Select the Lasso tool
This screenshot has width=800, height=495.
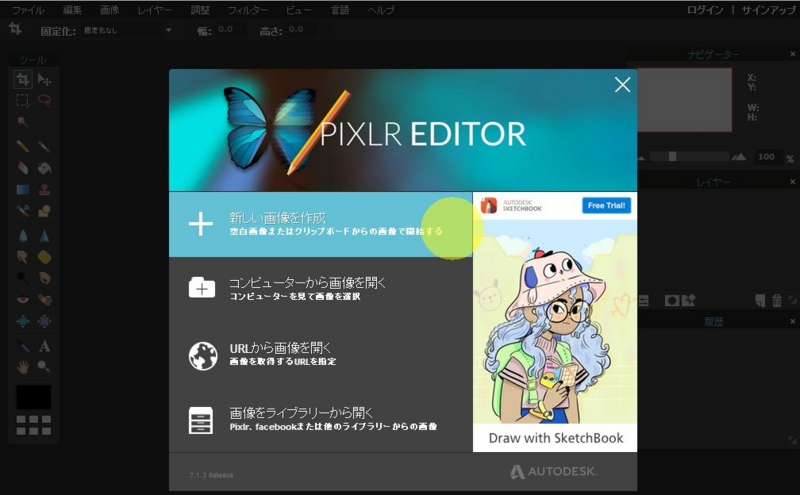44,101
